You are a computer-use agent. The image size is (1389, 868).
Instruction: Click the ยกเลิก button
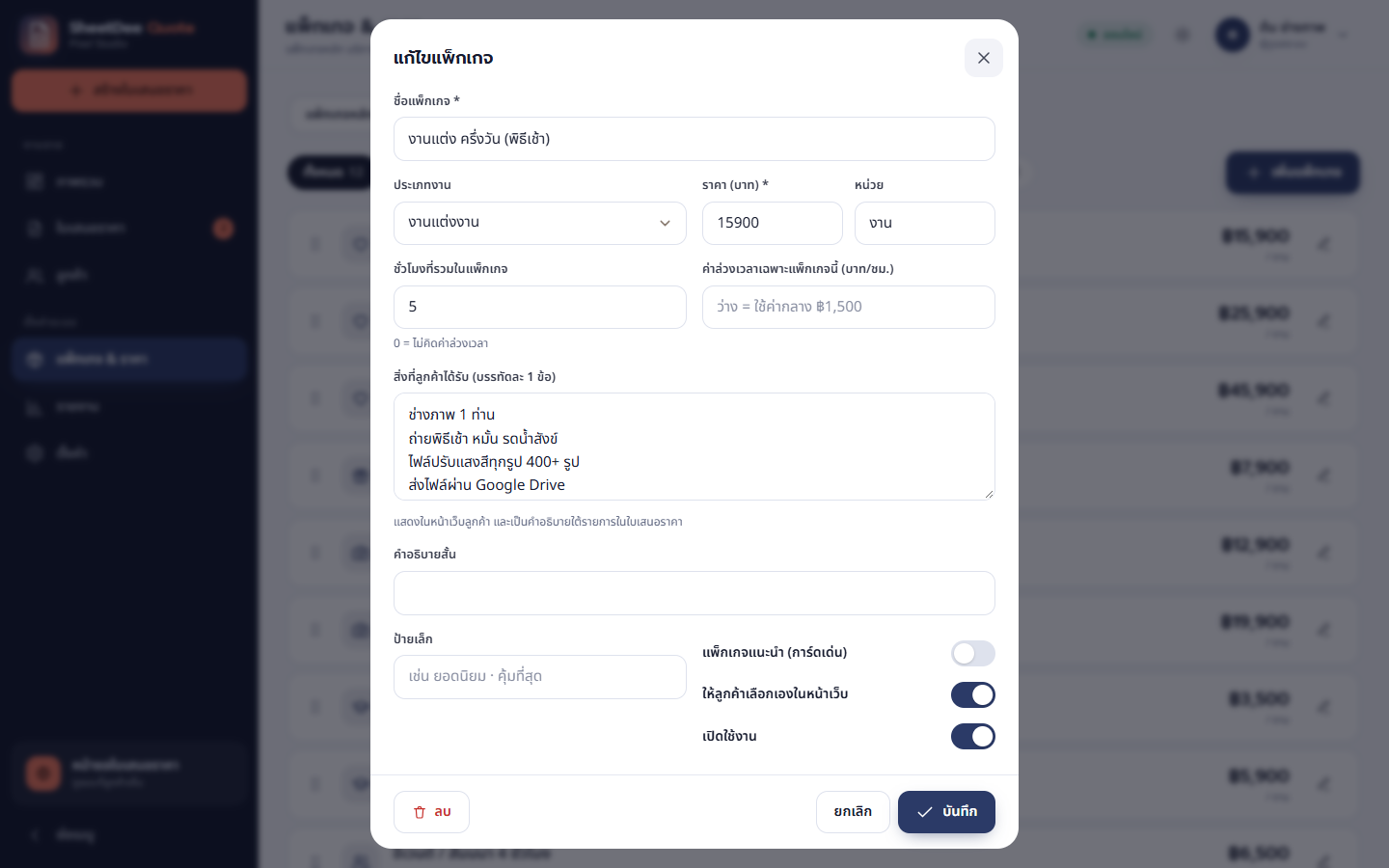pyautogui.click(x=853, y=812)
